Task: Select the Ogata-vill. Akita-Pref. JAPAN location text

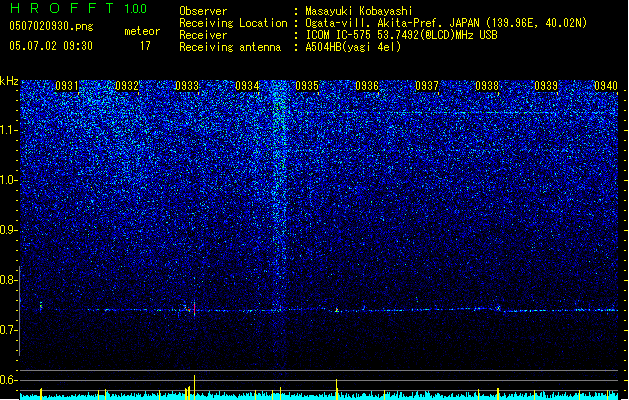Action: (x=446, y=23)
